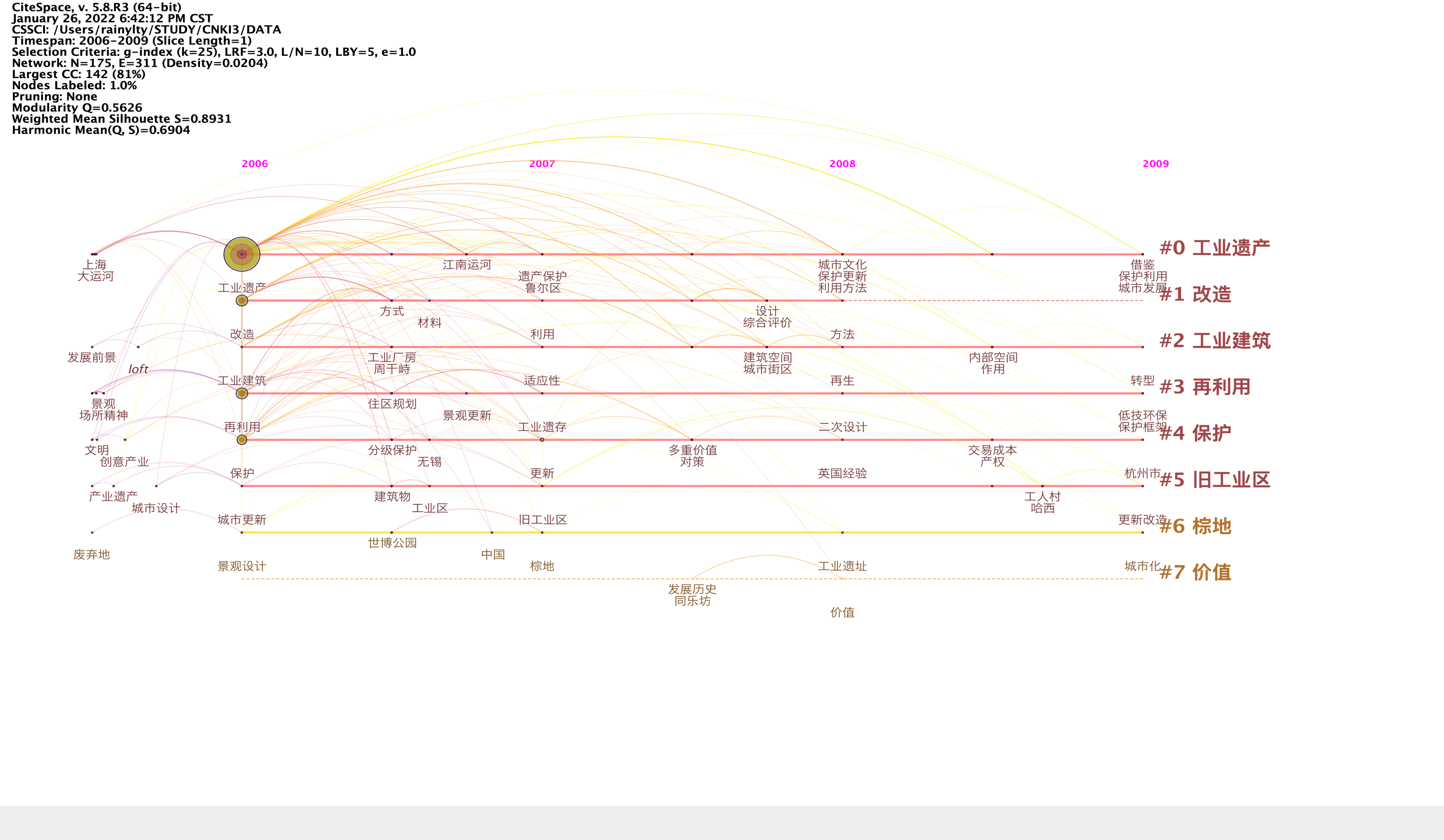Click the 交易成本 keyword label
This screenshot has height=840, width=1444.
[992, 451]
